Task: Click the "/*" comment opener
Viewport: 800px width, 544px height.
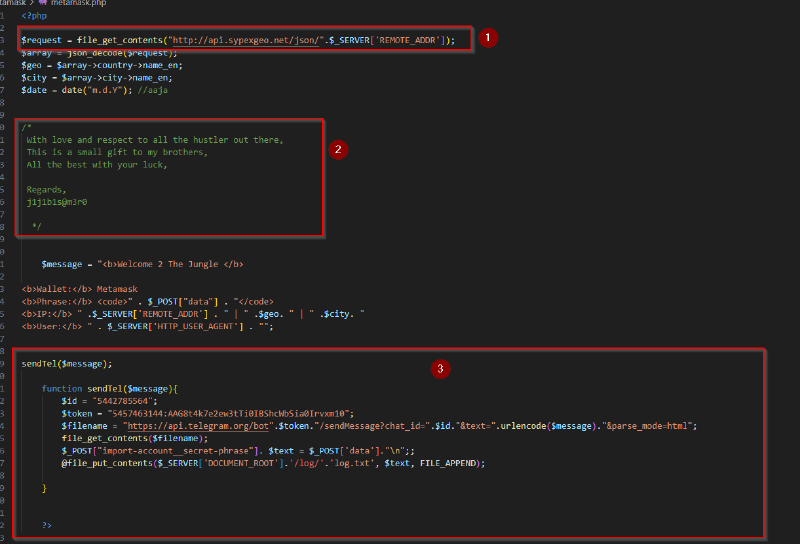Action: (27, 127)
